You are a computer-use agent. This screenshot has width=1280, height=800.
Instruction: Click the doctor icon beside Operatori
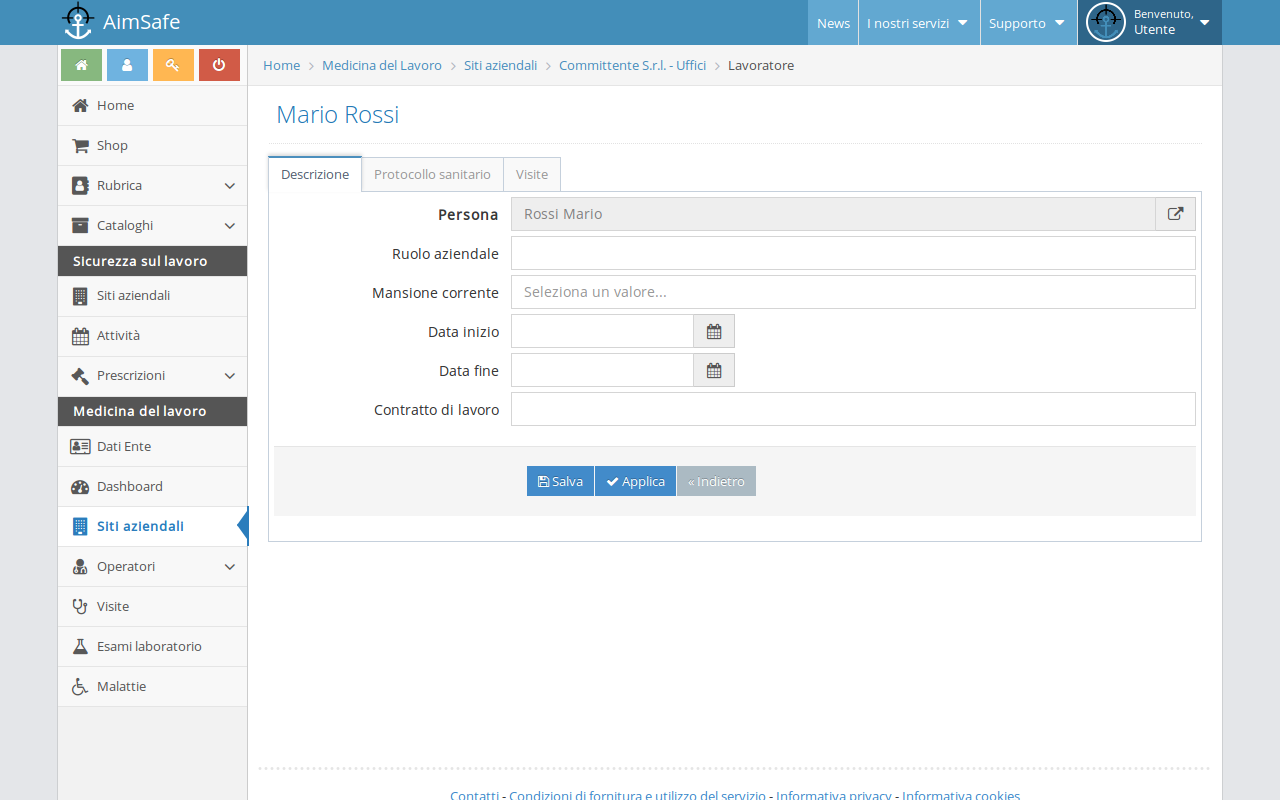80,567
